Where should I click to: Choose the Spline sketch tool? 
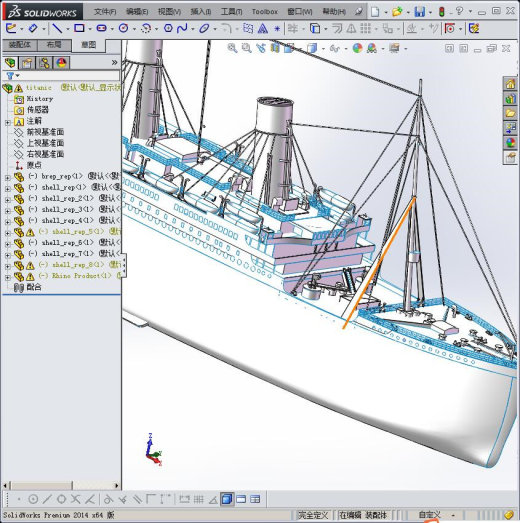182,28
